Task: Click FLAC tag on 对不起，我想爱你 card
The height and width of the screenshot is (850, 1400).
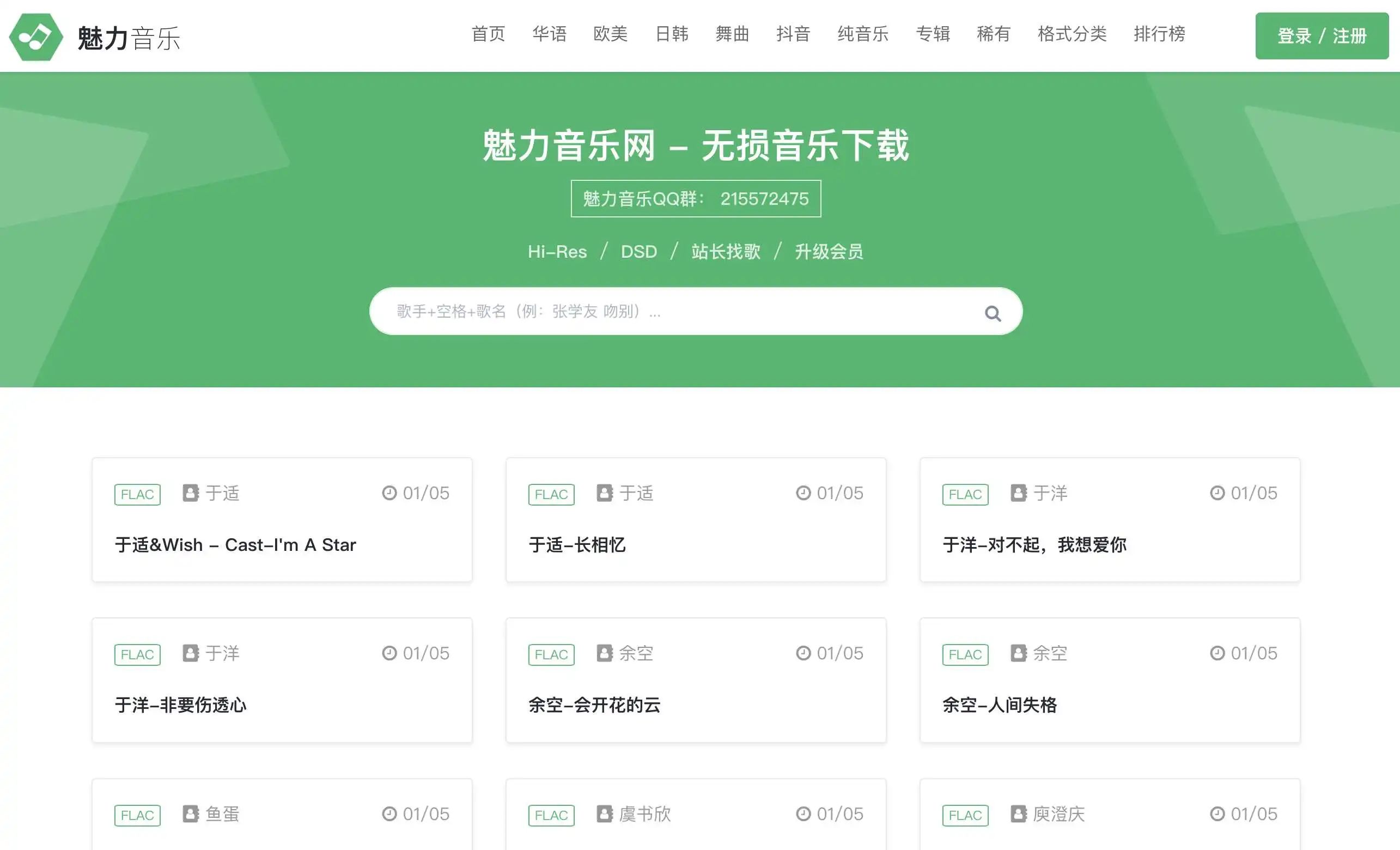Action: click(x=965, y=494)
